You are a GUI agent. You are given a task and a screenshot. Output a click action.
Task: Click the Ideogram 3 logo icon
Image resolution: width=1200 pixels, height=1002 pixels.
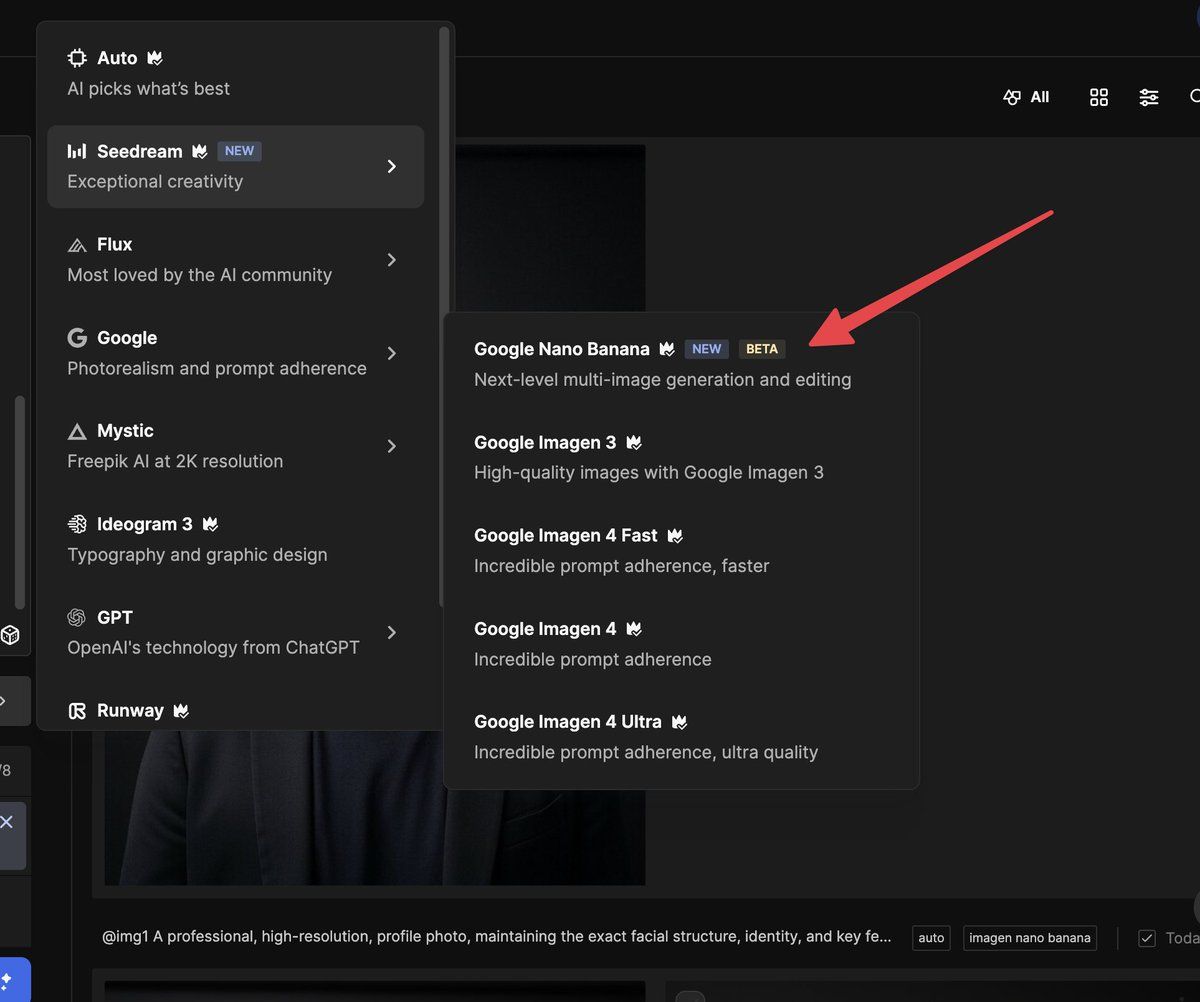pos(77,524)
